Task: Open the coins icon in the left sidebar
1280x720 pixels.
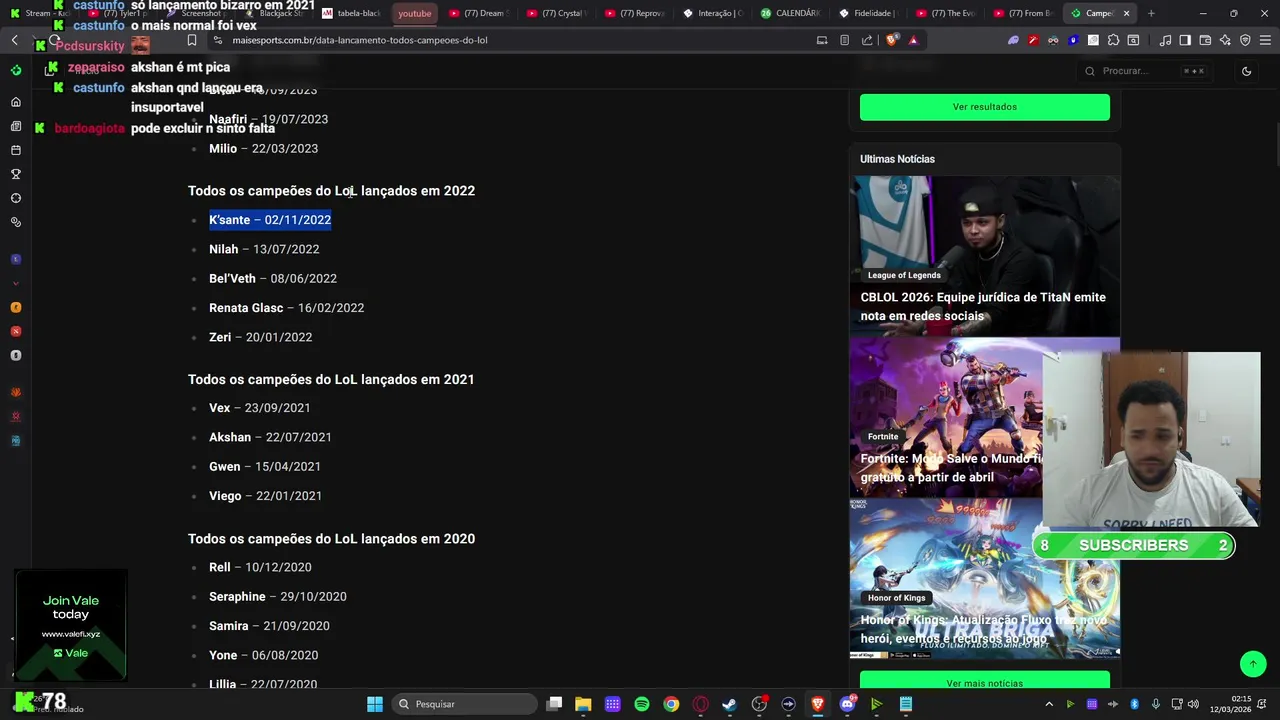Action: (x=15, y=222)
